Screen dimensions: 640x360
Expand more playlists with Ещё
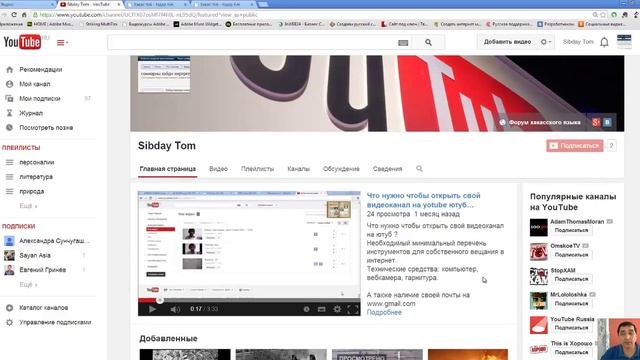point(28,206)
